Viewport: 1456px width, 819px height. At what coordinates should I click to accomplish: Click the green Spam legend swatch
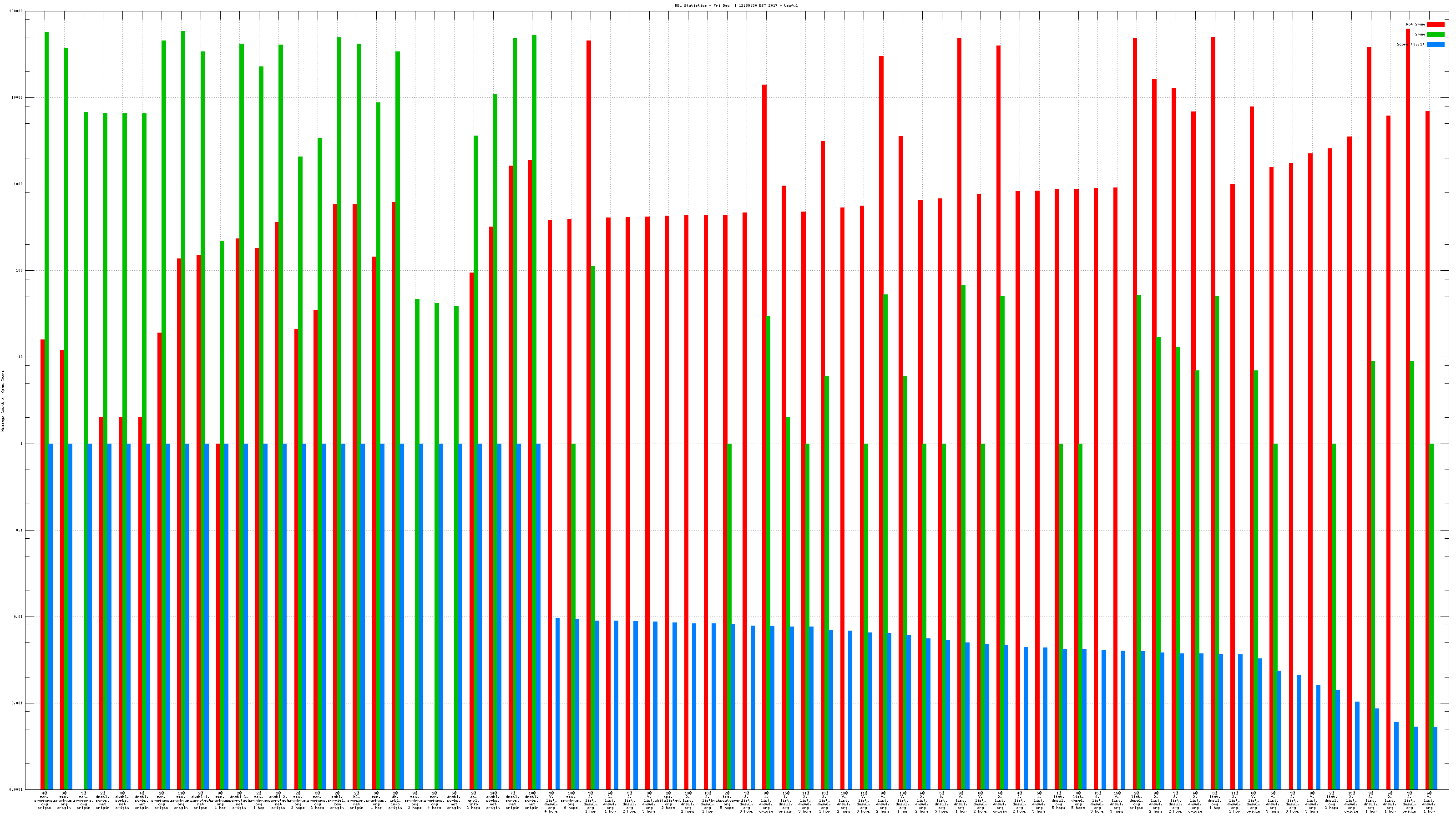pos(1435,35)
